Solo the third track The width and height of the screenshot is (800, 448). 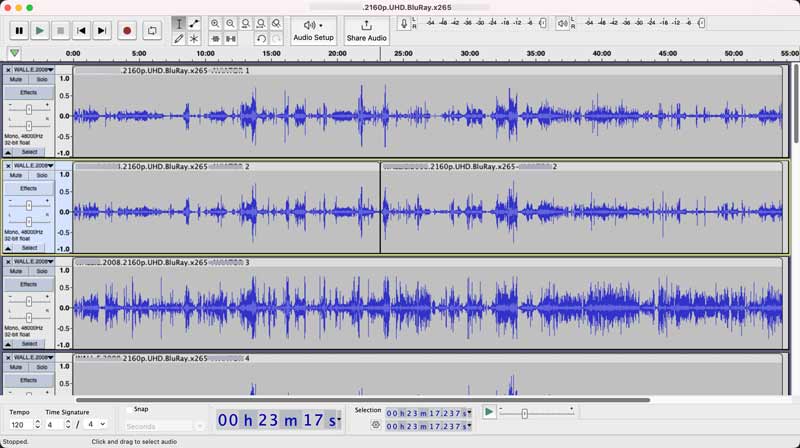pyautogui.click(x=42, y=271)
